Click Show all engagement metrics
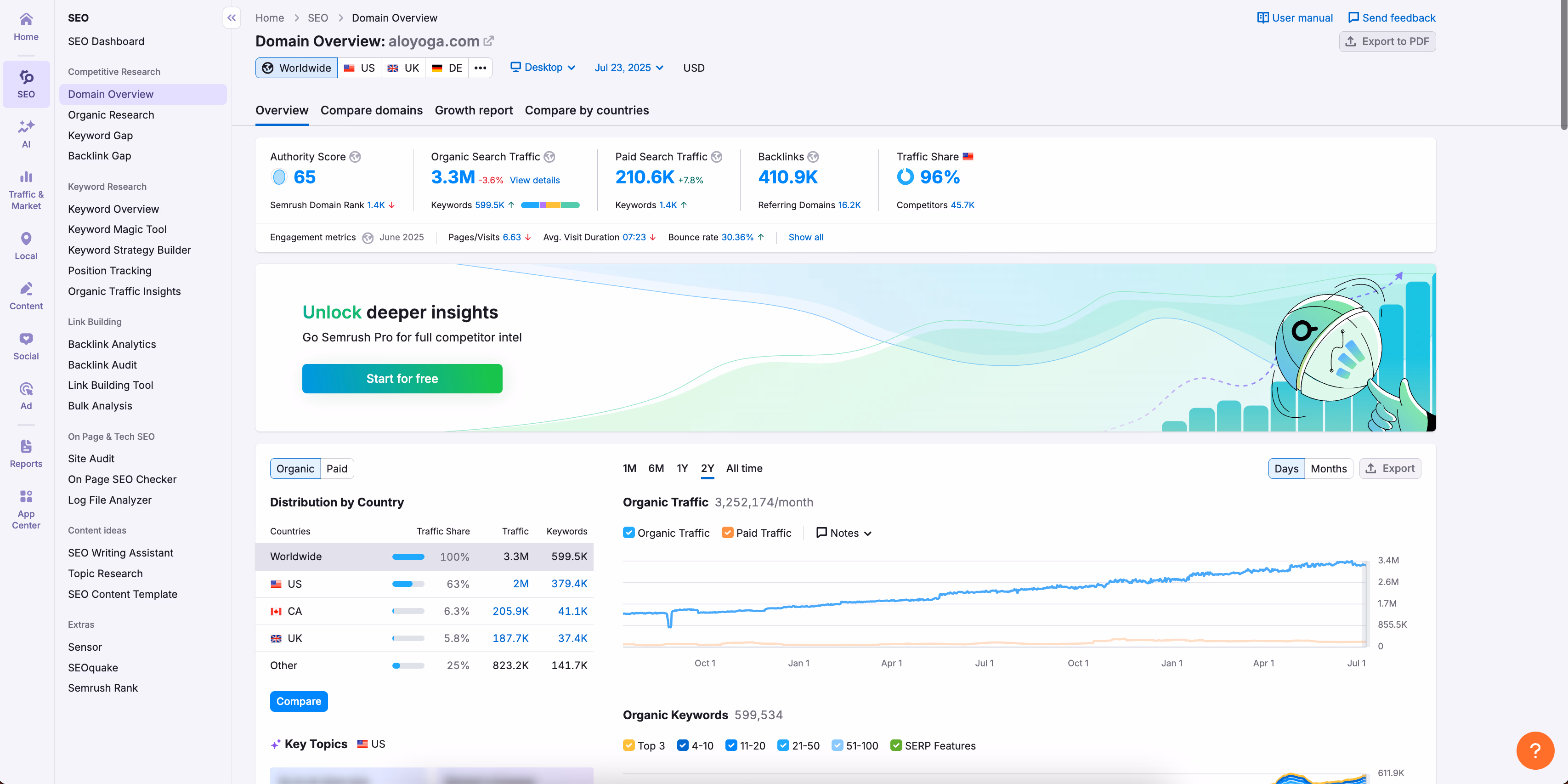This screenshot has height=784, width=1568. tap(805, 238)
